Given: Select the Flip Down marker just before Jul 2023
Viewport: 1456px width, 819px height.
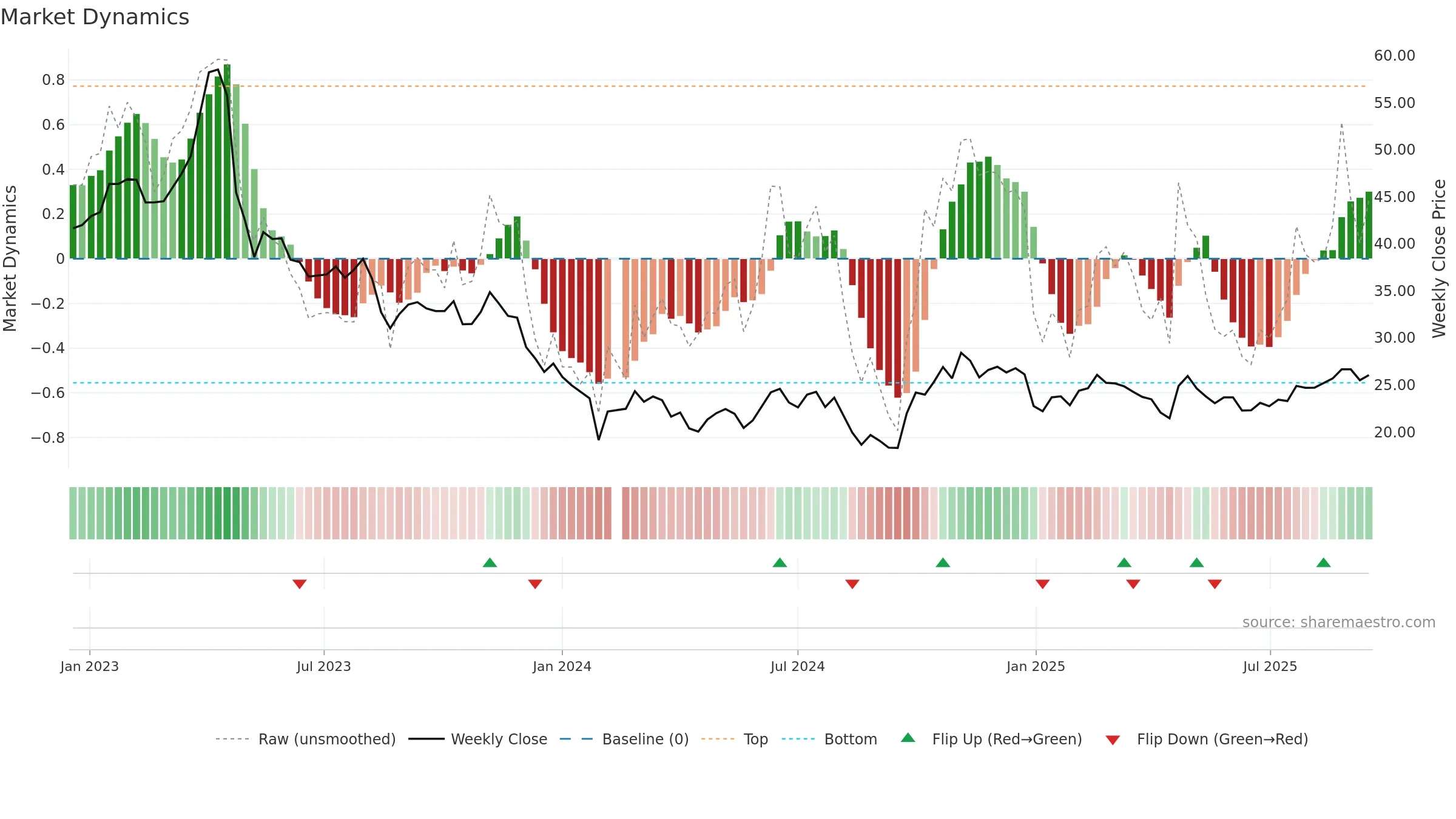Looking at the screenshot, I should (x=300, y=584).
